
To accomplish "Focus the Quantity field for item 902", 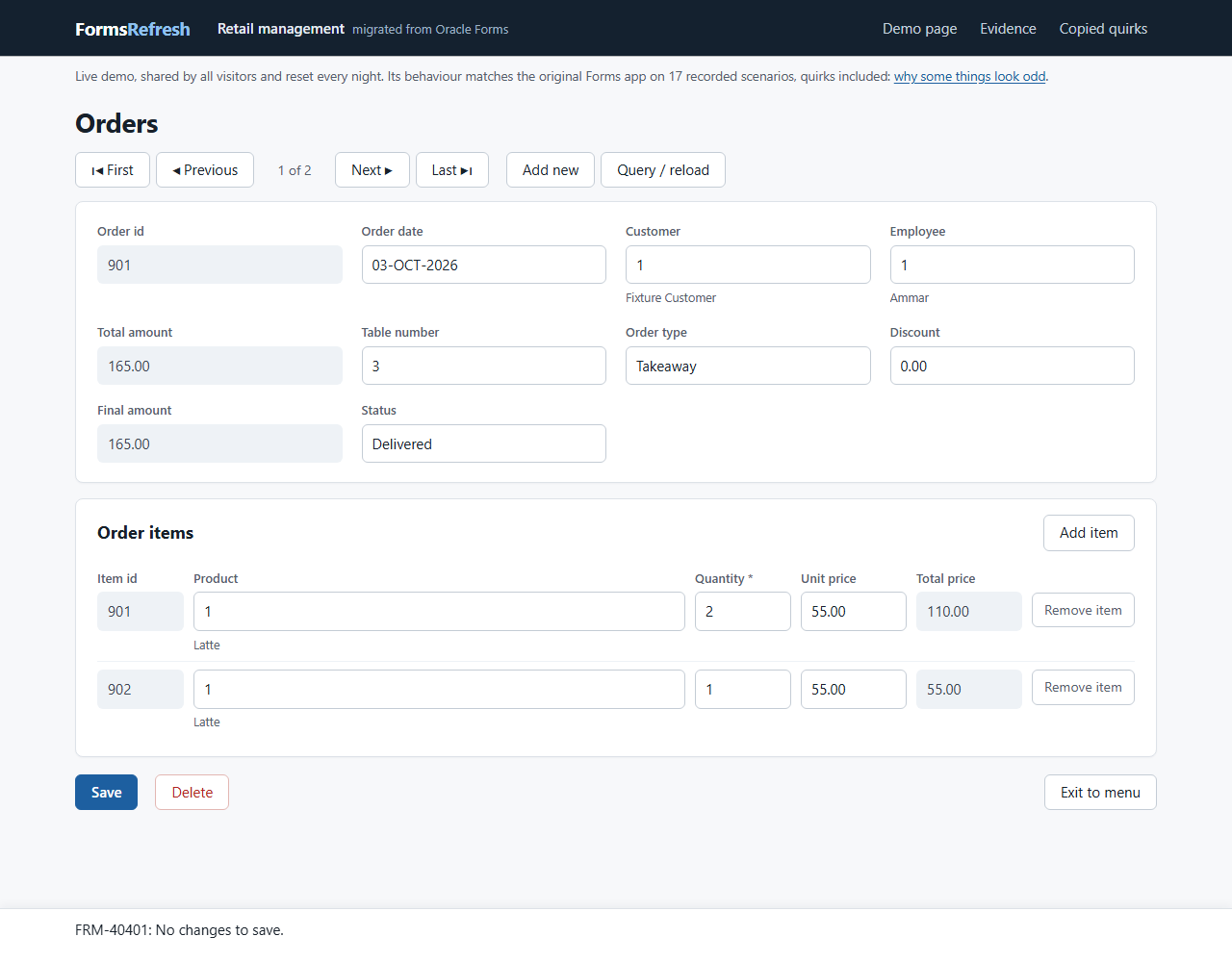I will 743,690.
